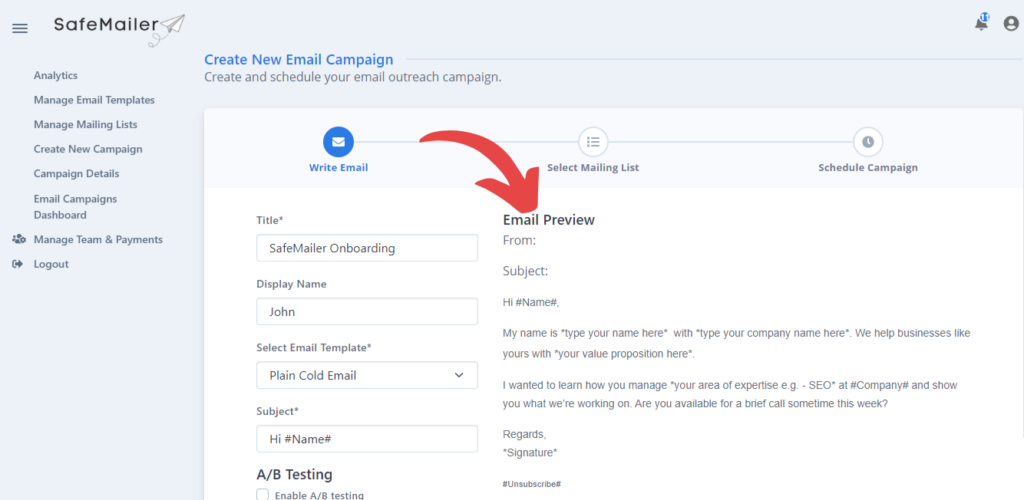Open Email Campaigns Dashboard

[76, 206]
